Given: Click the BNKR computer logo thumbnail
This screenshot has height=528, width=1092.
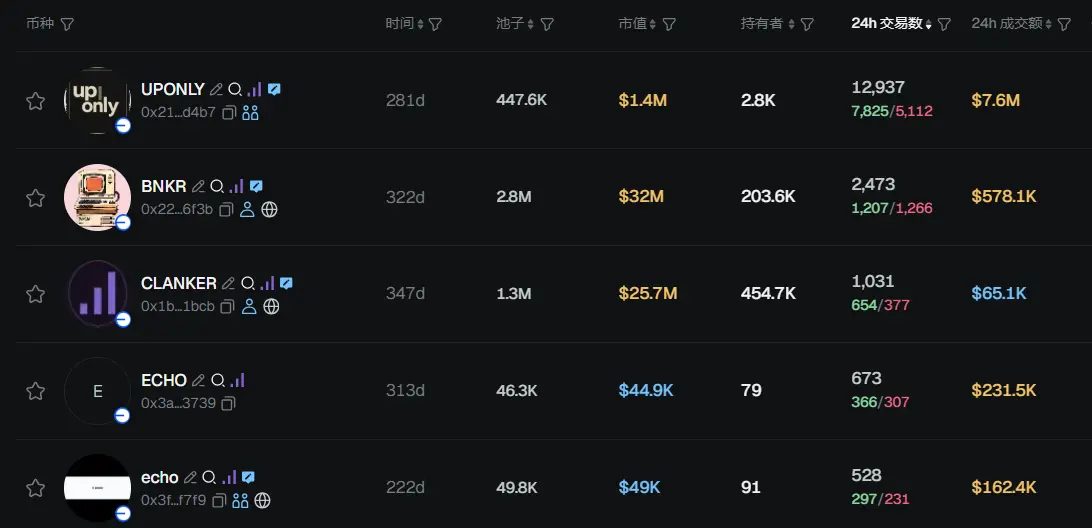Looking at the screenshot, I should click(x=97, y=197).
